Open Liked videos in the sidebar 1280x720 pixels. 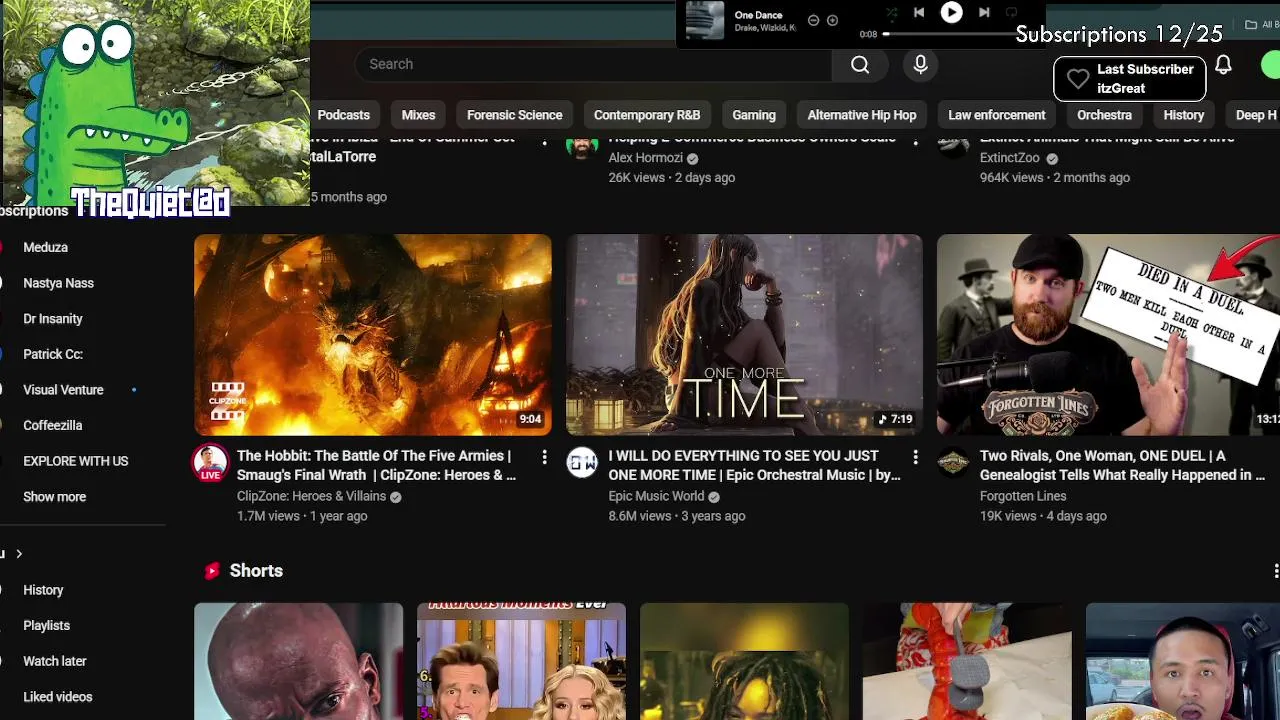pyautogui.click(x=58, y=697)
